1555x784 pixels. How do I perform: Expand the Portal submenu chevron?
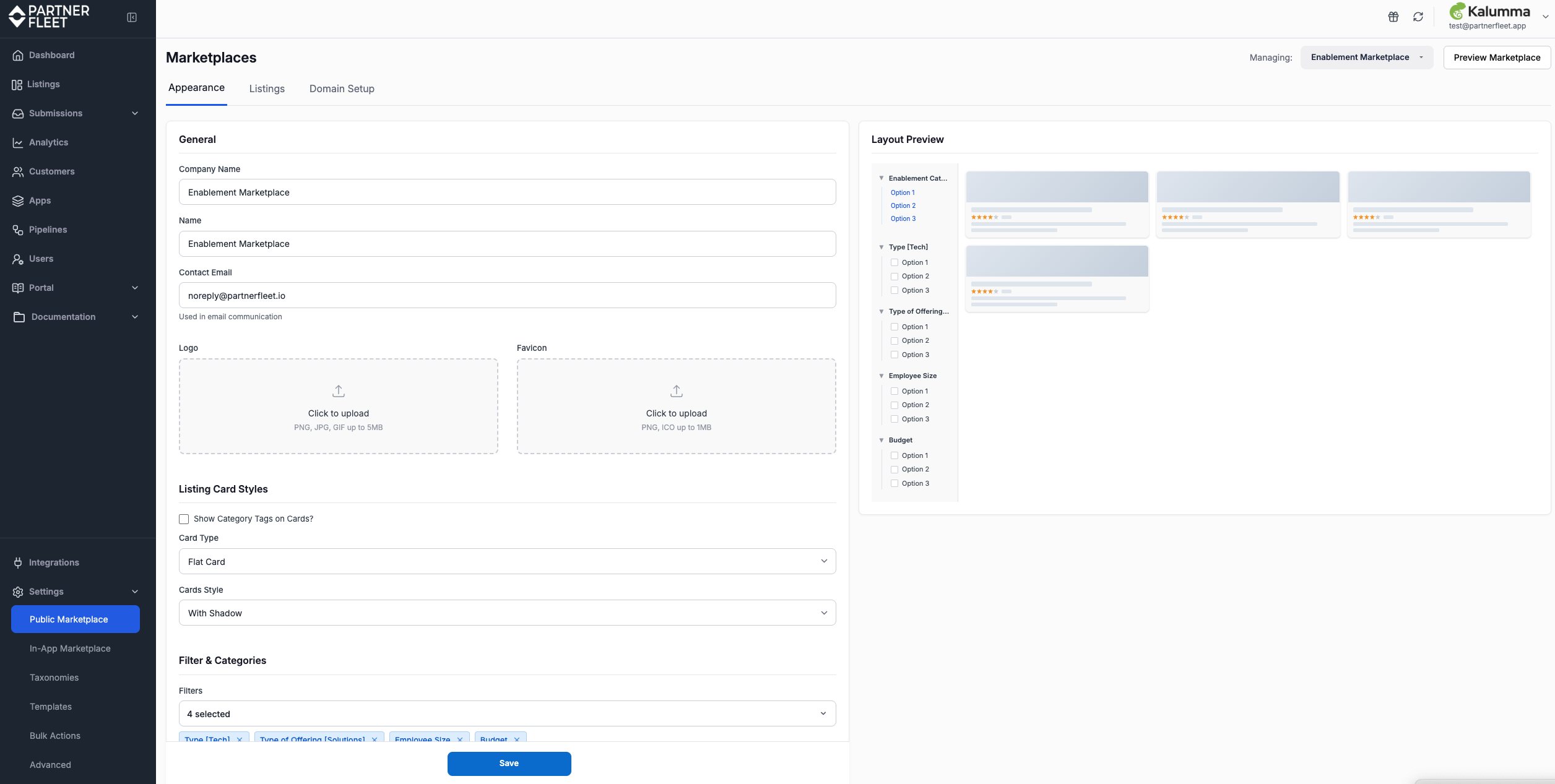click(x=135, y=288)
